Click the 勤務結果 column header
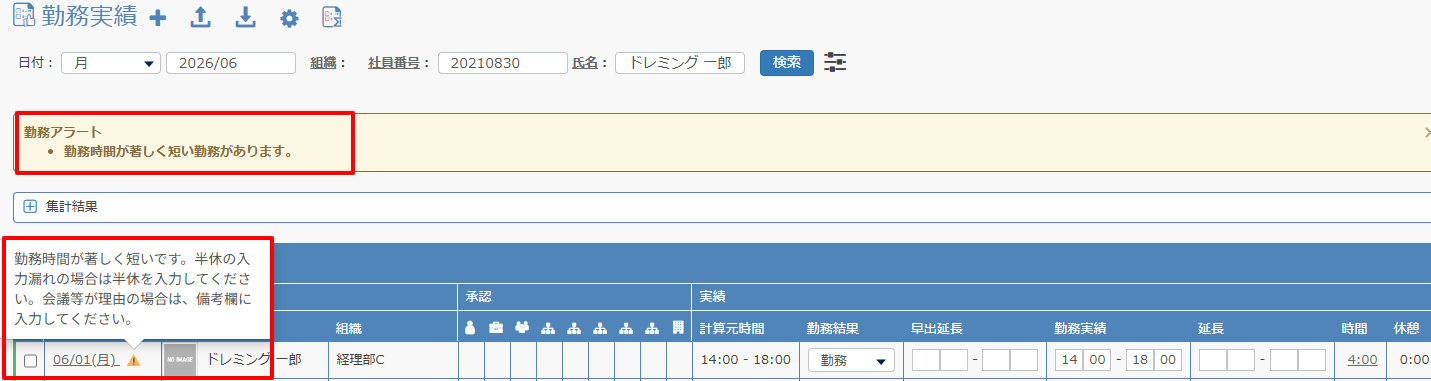 (x=833, y=328)
